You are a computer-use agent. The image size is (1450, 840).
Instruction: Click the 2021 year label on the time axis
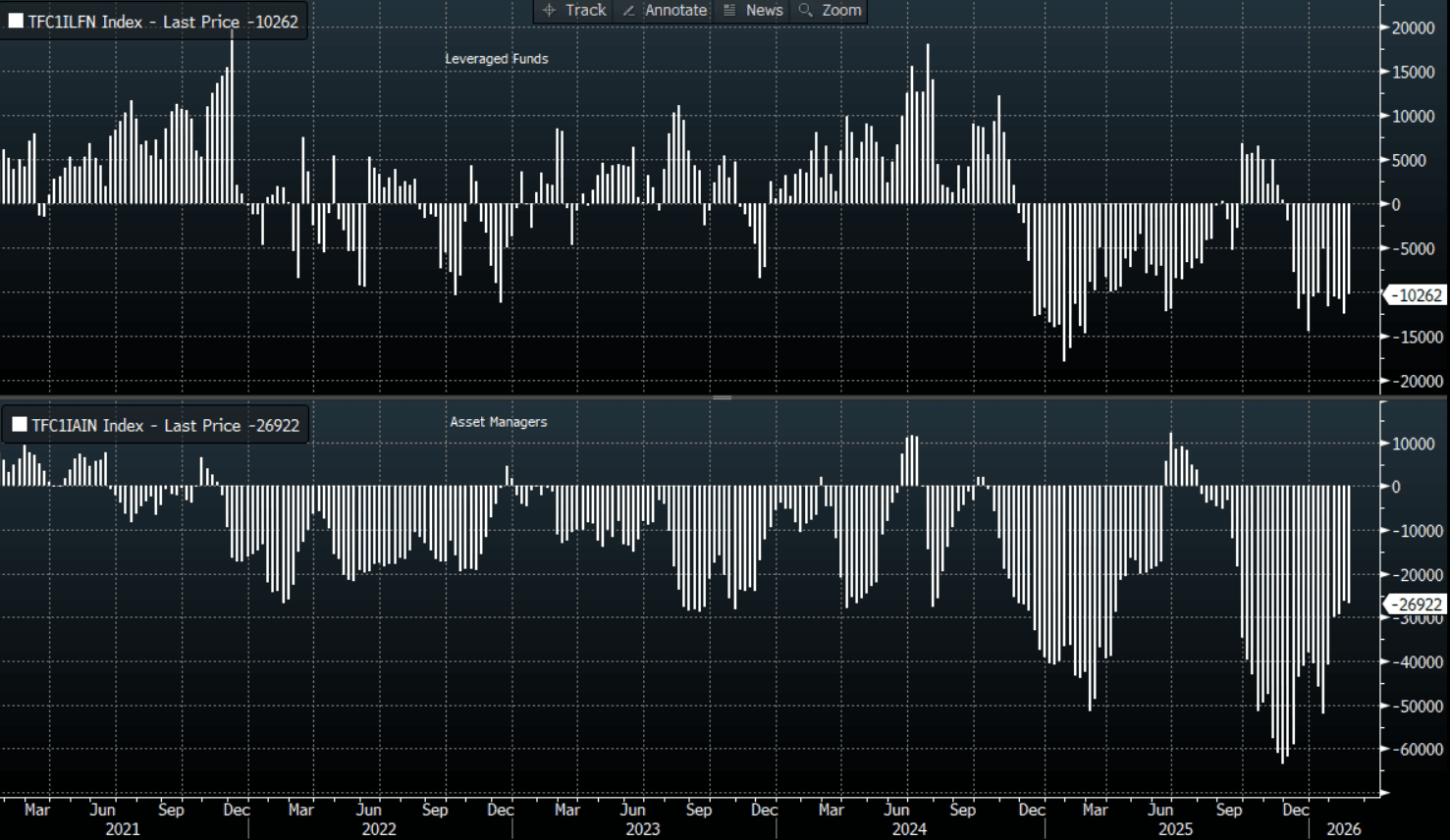(123, 829)
